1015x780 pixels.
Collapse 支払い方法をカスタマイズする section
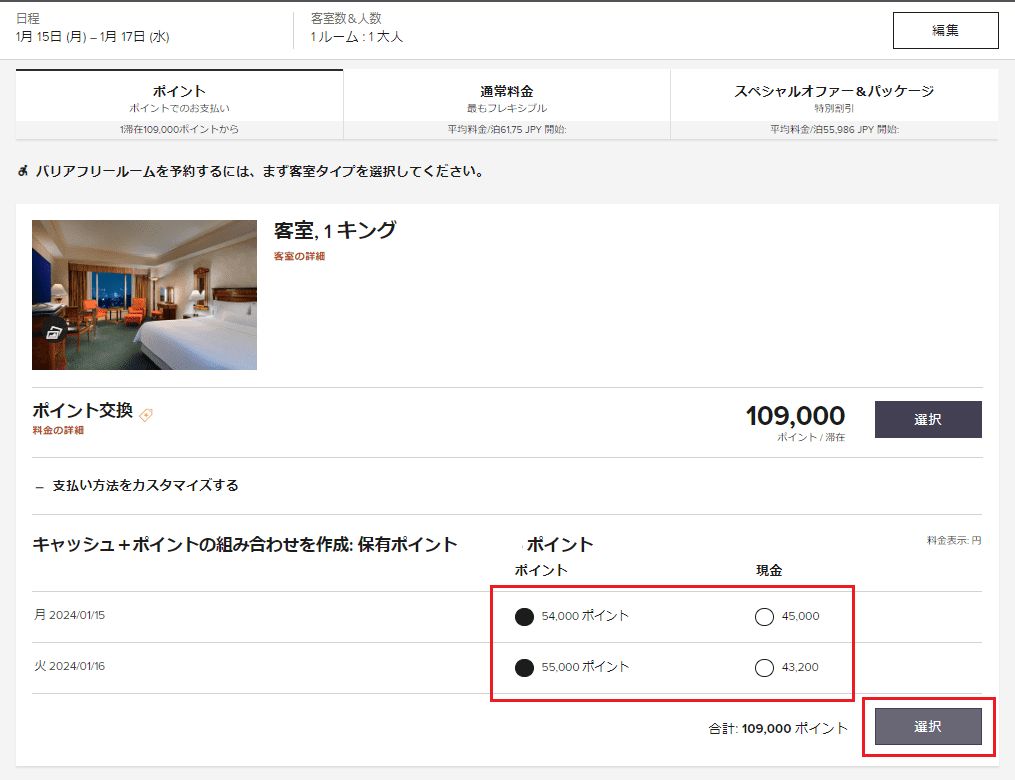click(137, 485)
